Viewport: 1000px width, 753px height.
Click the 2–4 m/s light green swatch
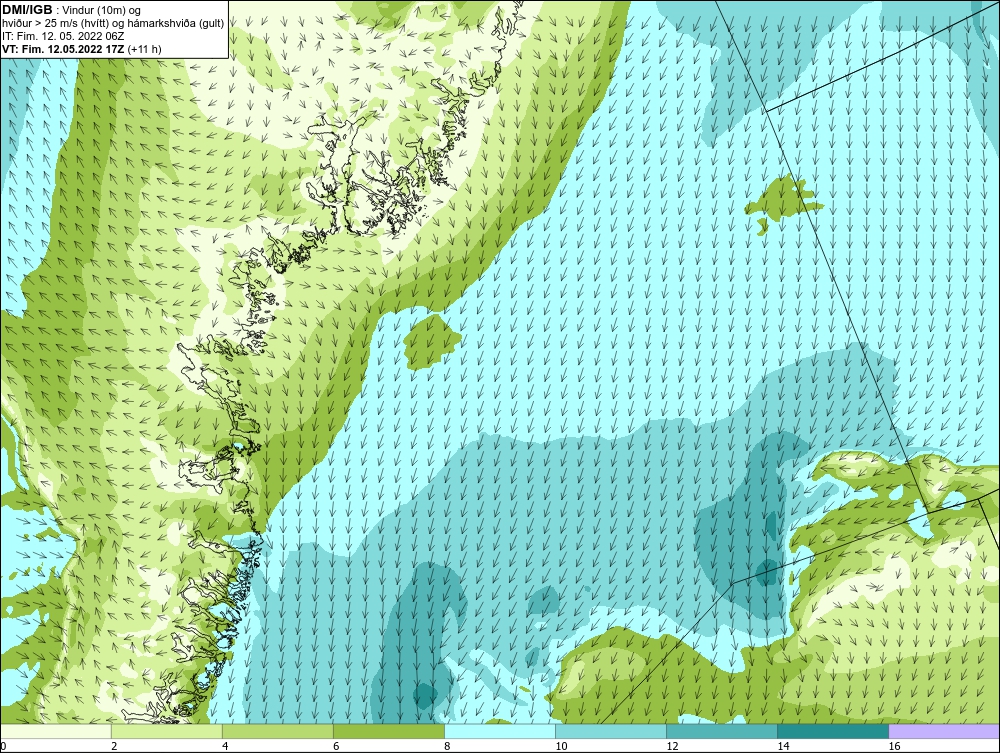[x=167, y=731]
